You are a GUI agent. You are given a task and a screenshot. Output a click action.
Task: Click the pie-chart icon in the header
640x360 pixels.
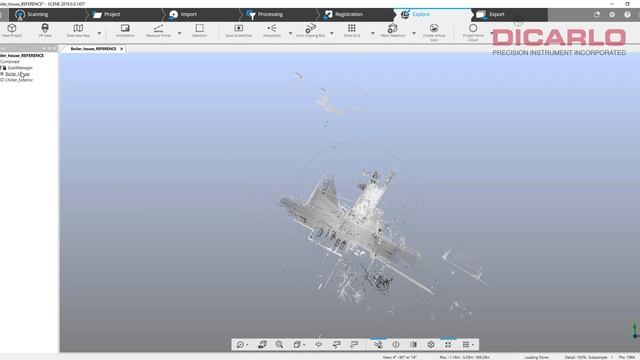(597, 14)
